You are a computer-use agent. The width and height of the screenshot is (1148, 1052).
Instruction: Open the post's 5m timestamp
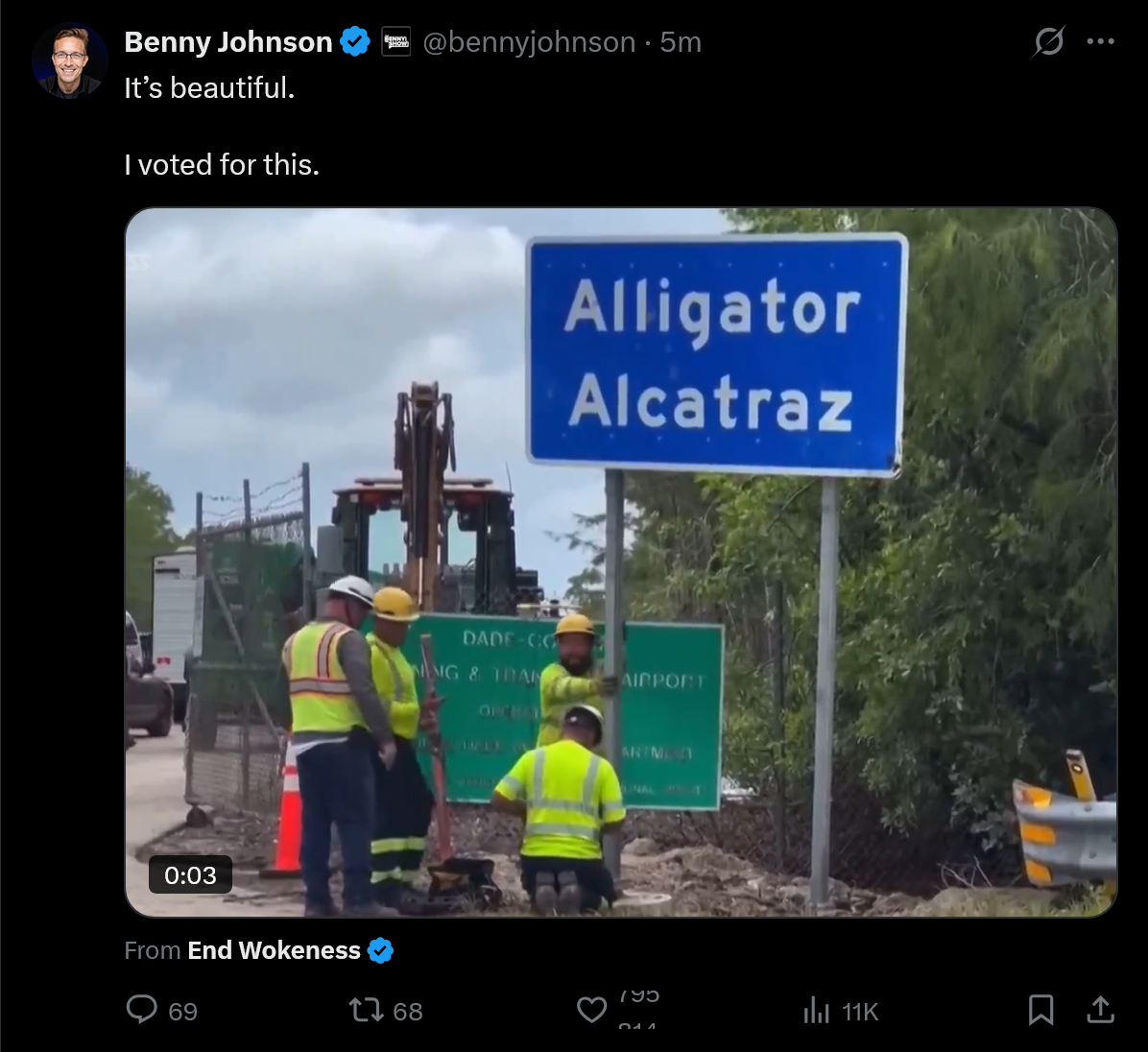click(681, 42)
